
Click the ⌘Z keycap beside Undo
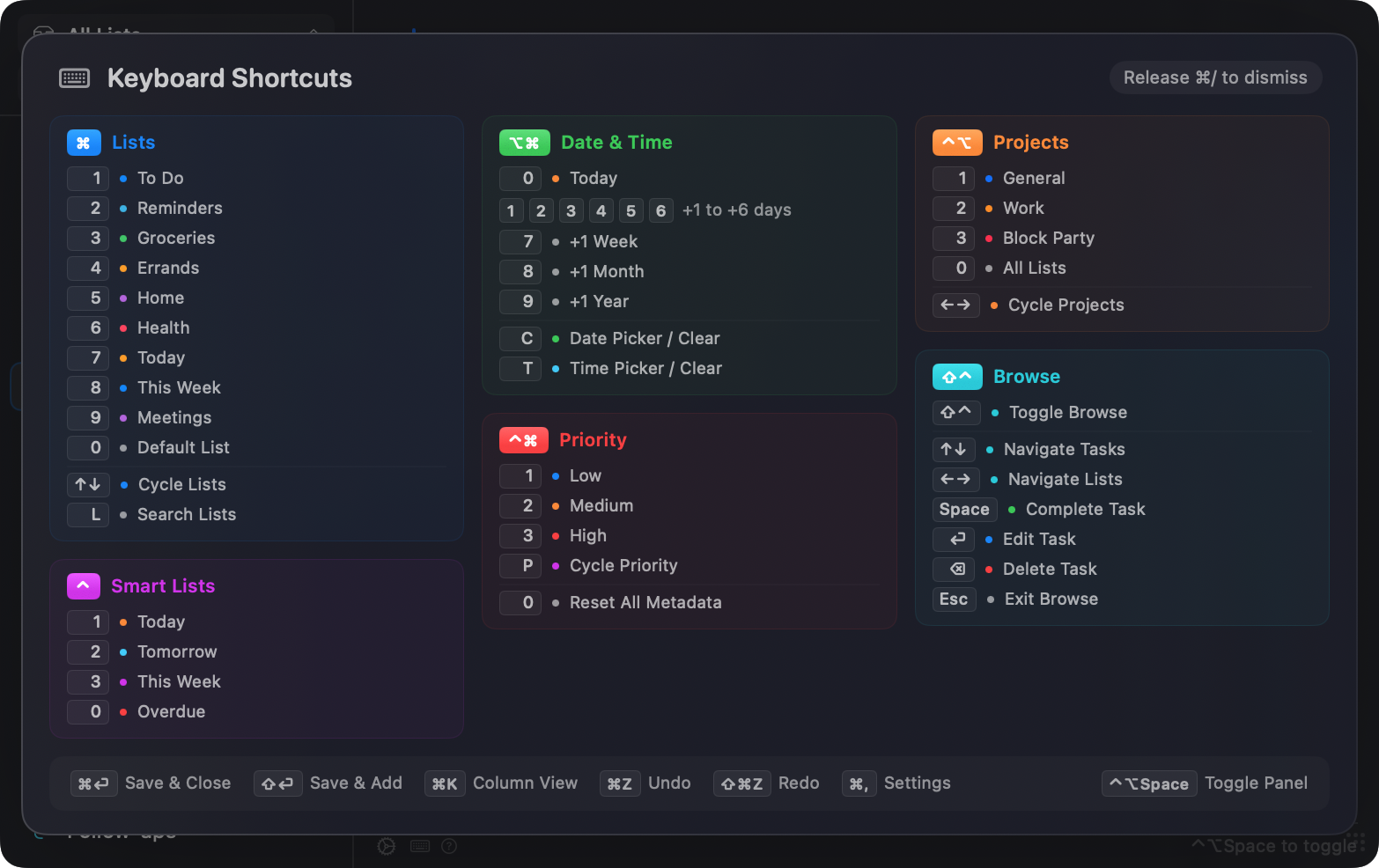[620, 783]
